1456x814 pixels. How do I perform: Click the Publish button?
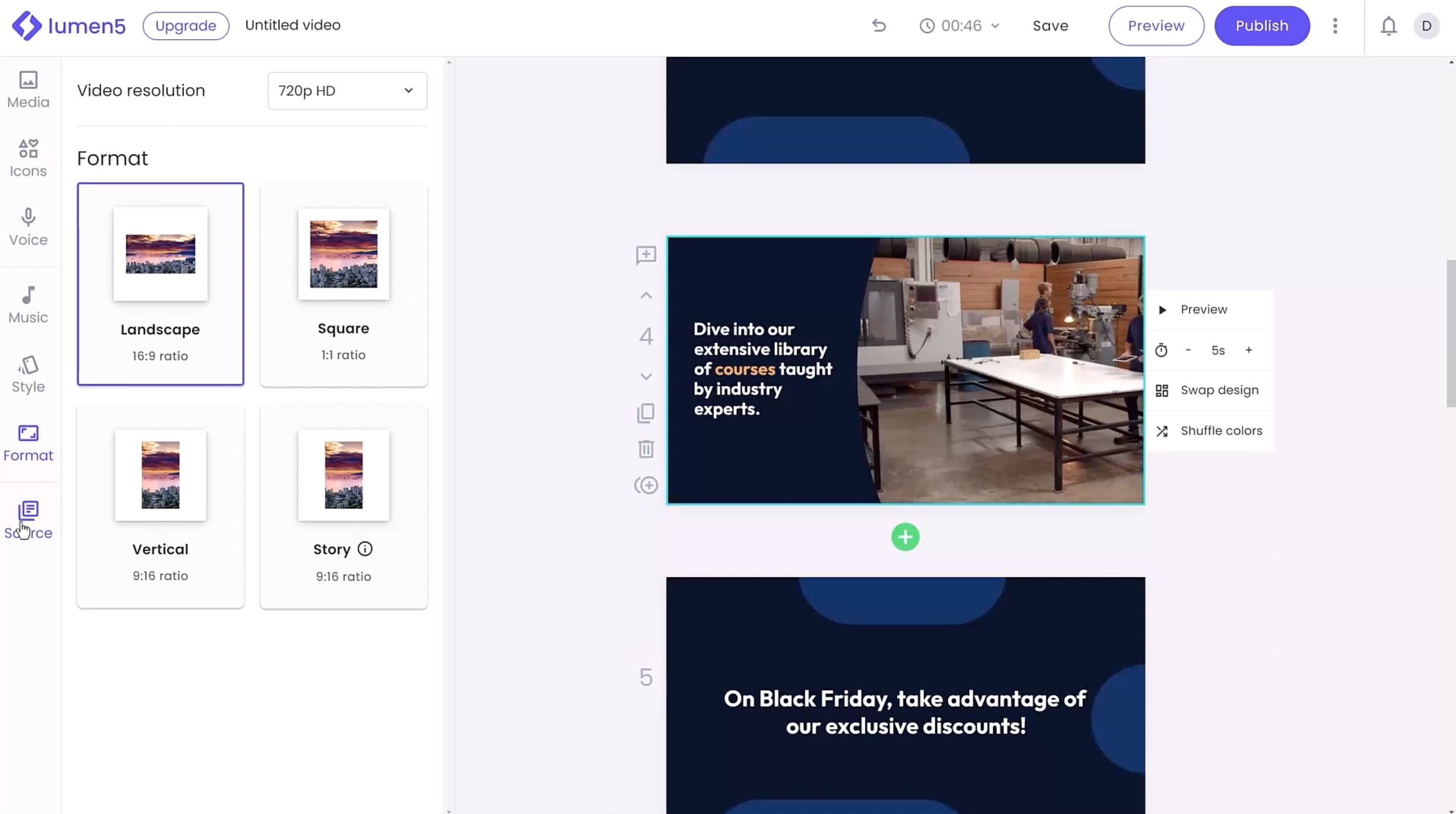point(1261,26)
